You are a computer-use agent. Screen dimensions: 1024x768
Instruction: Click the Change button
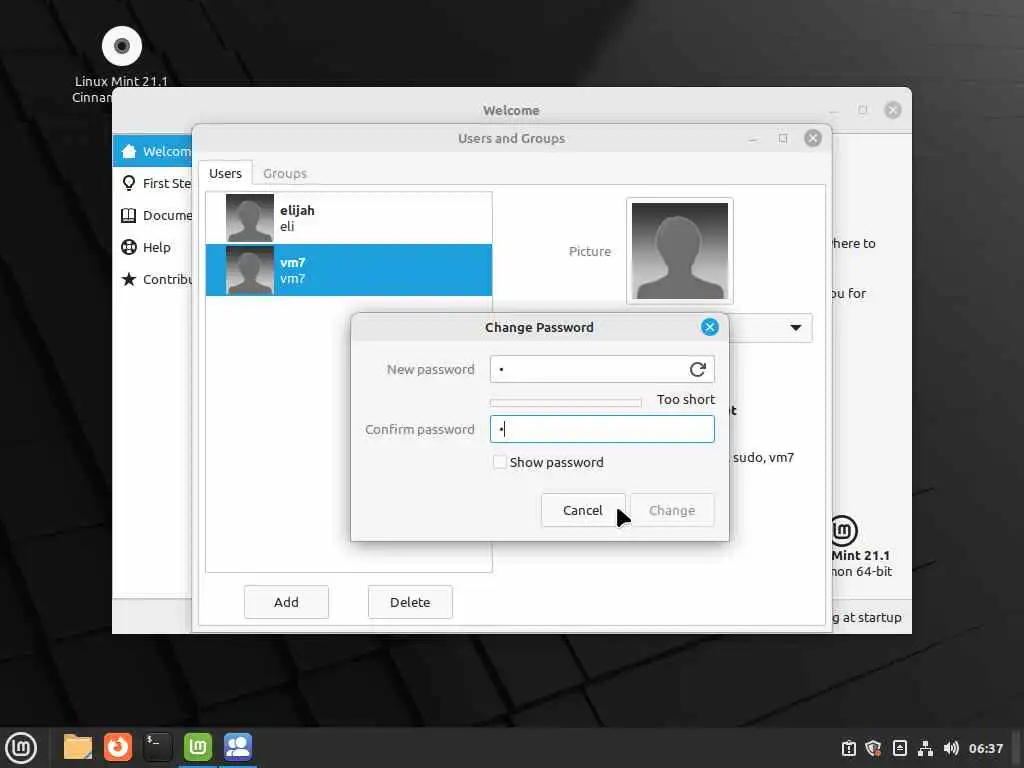[x=672, y=510]
